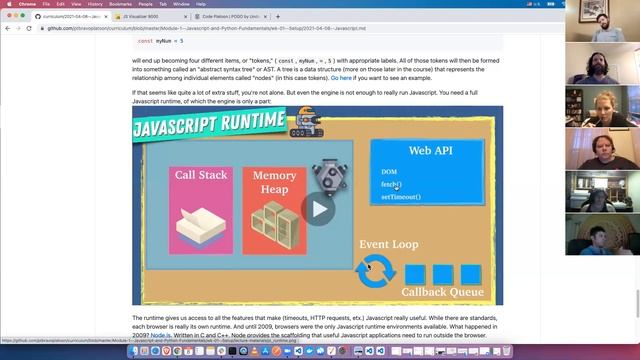Click the Memory Heap card in diagram
The height and width of the screenshot is (360, 640).
pyautogui.click(x=274, y=210)
